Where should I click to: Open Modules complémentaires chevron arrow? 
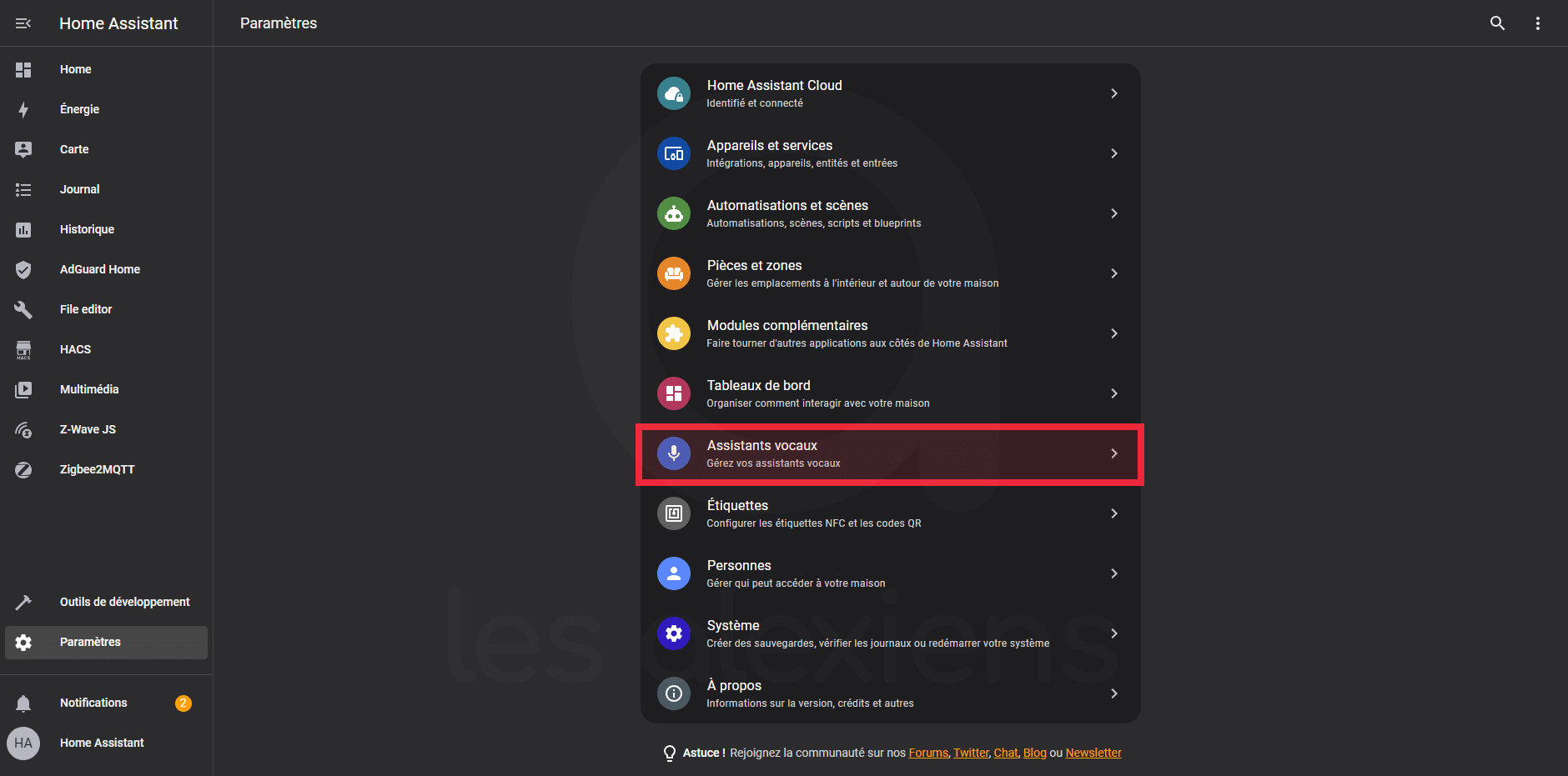tap(1114, 333)
